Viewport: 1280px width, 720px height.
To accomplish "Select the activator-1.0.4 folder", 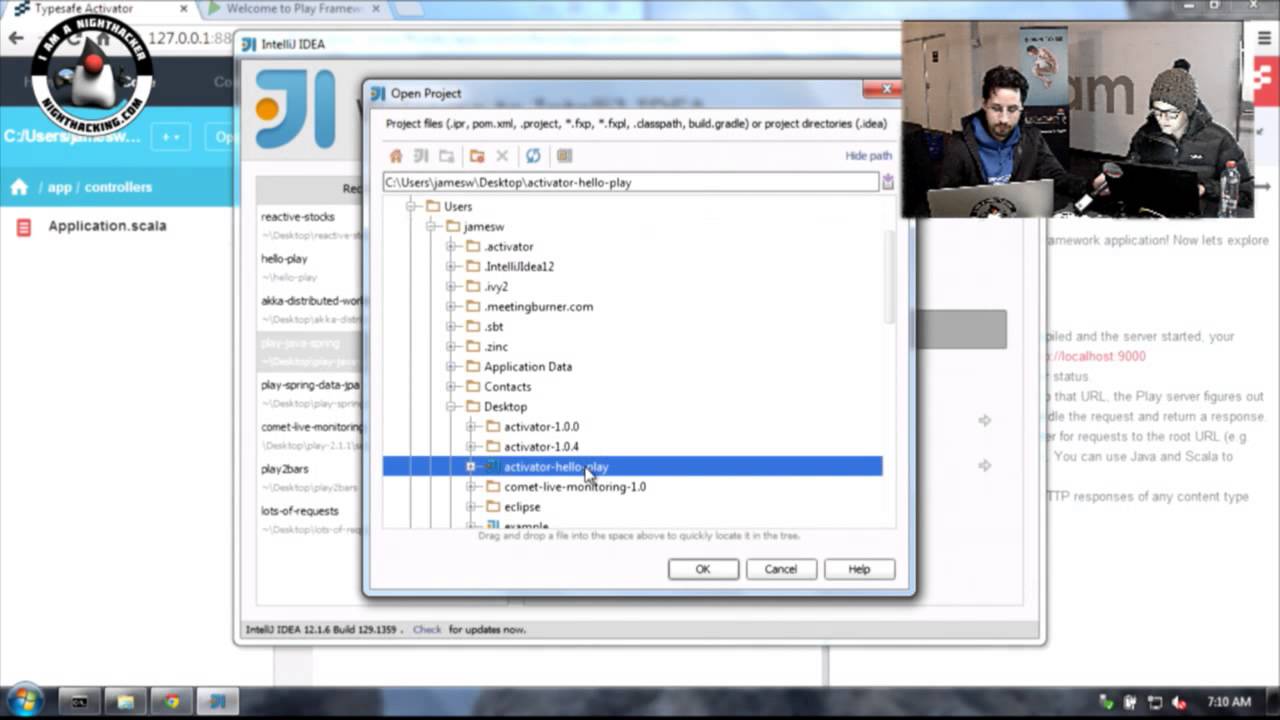I will pos(541,447).
